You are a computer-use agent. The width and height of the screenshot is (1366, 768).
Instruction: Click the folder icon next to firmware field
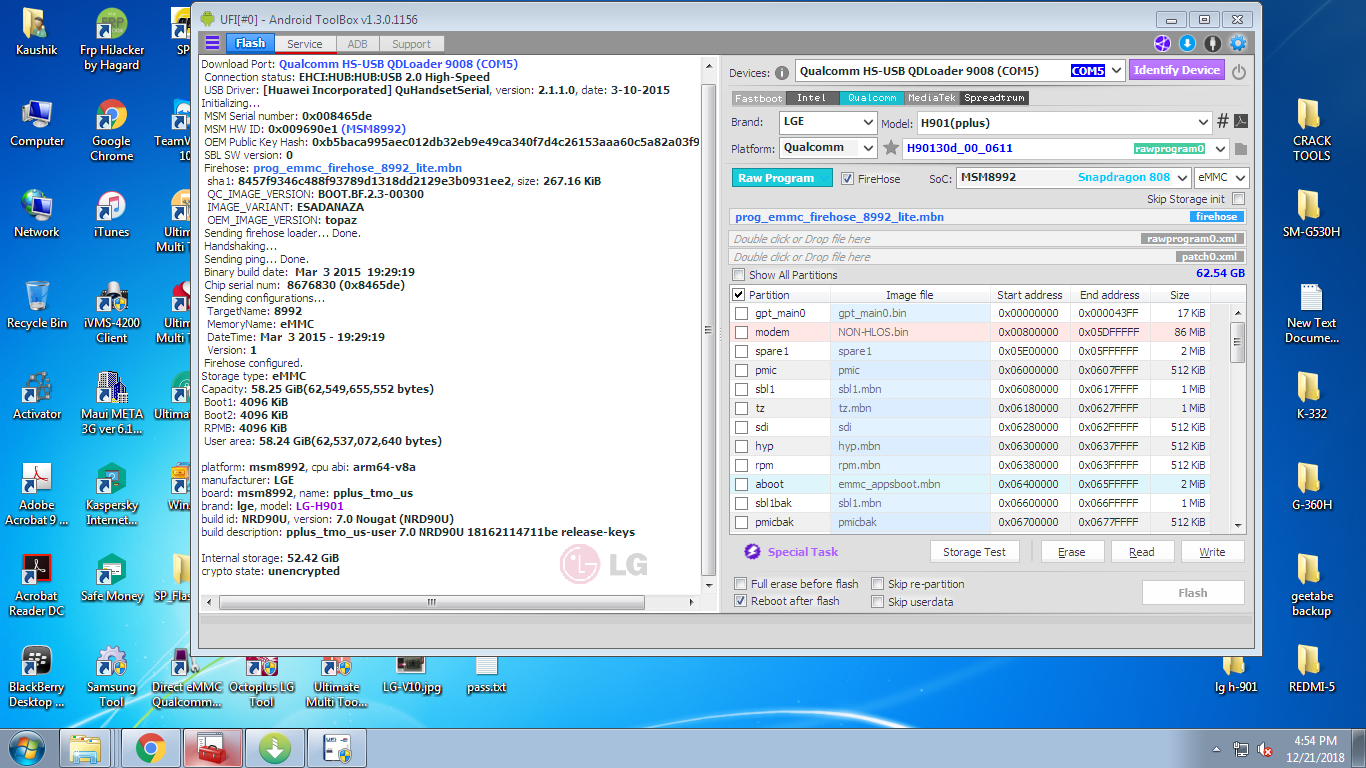1241,149
